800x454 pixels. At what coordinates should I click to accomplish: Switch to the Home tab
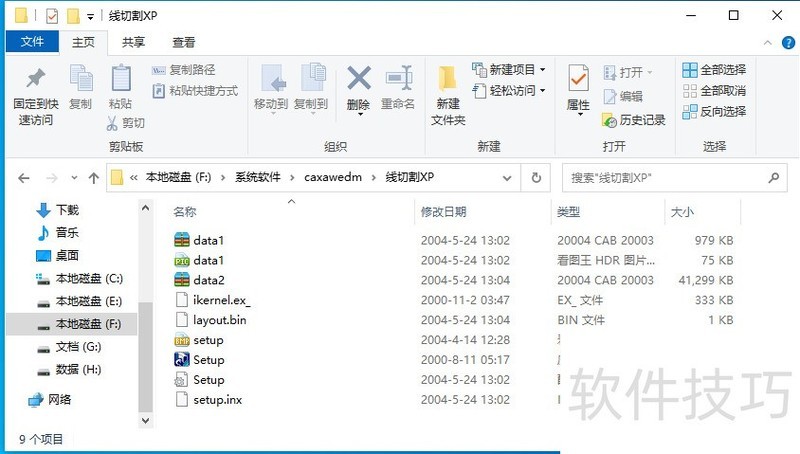pyautogui.click(x=83, y=42)
